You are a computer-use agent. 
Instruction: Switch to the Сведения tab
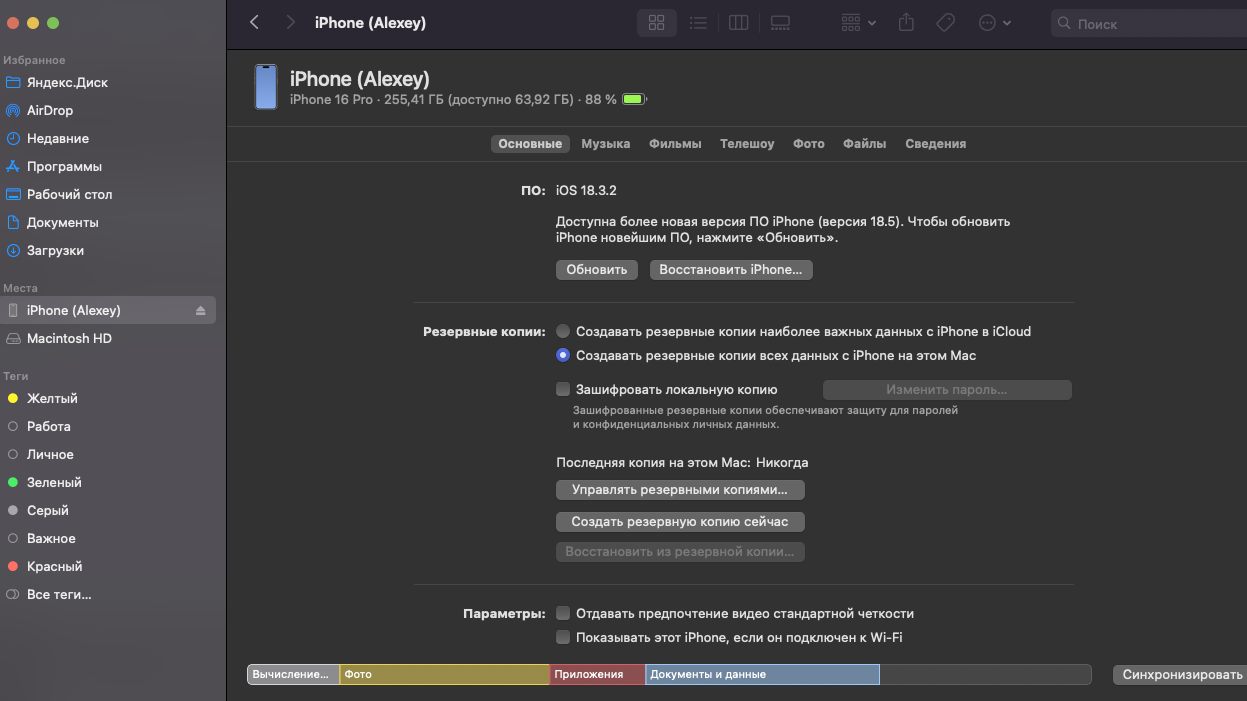click(x=936, y=144)
